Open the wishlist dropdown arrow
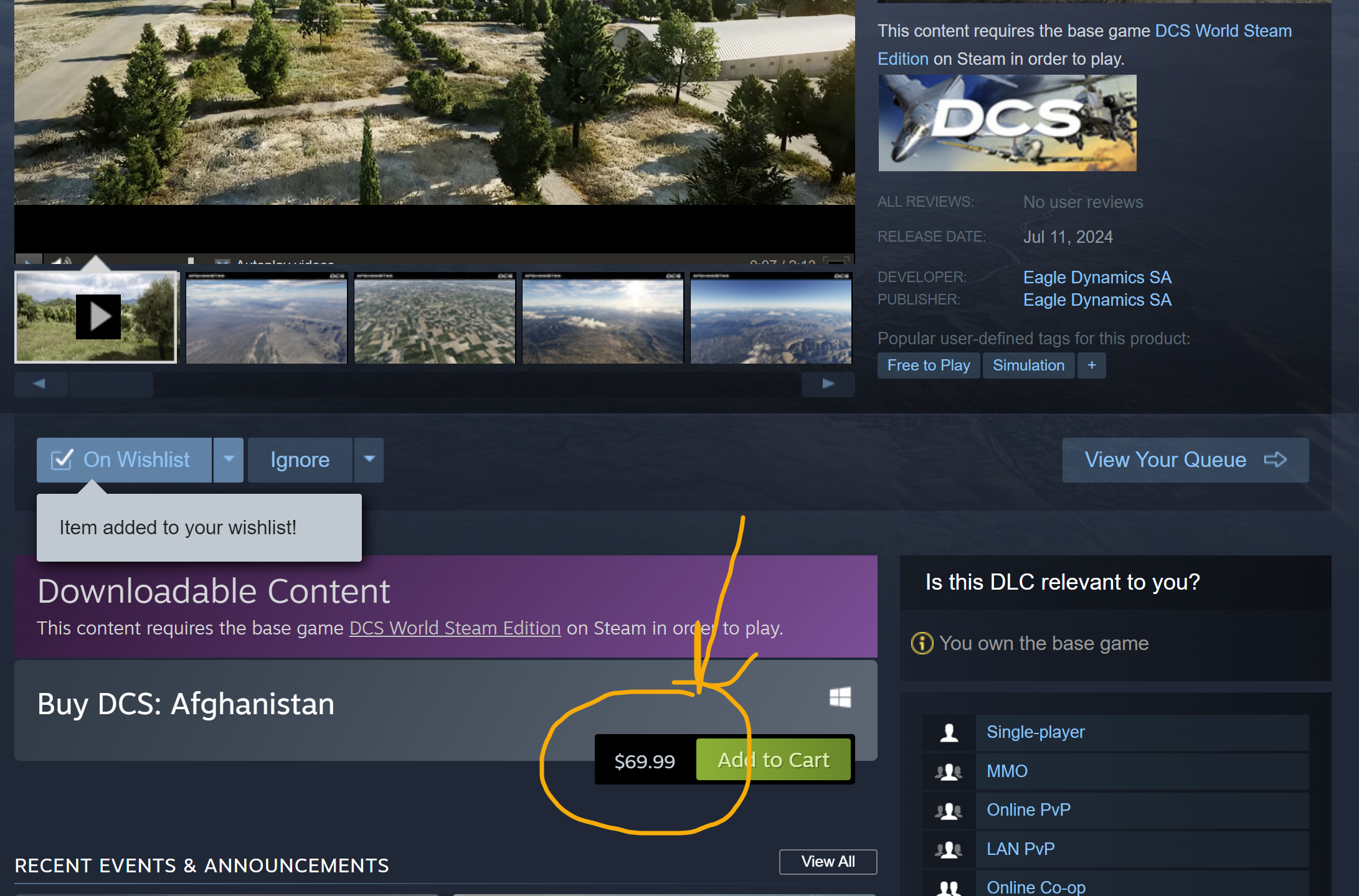Viewport: 1359px width, 896px height. pos(229,460)
